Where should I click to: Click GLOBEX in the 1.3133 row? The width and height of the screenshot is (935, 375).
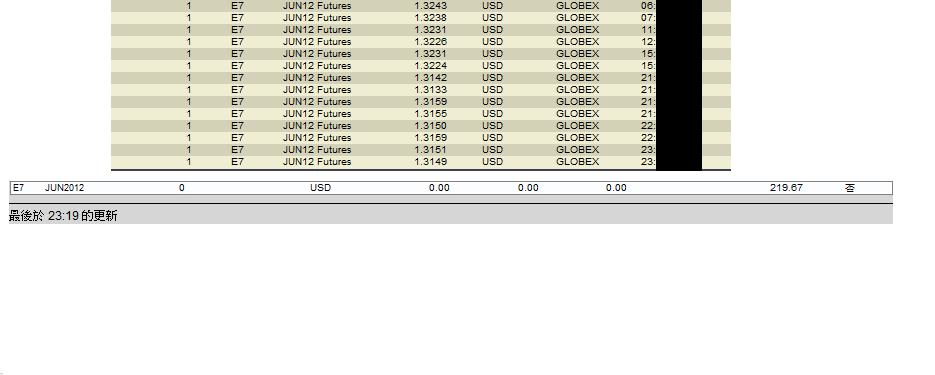point(577,89)
